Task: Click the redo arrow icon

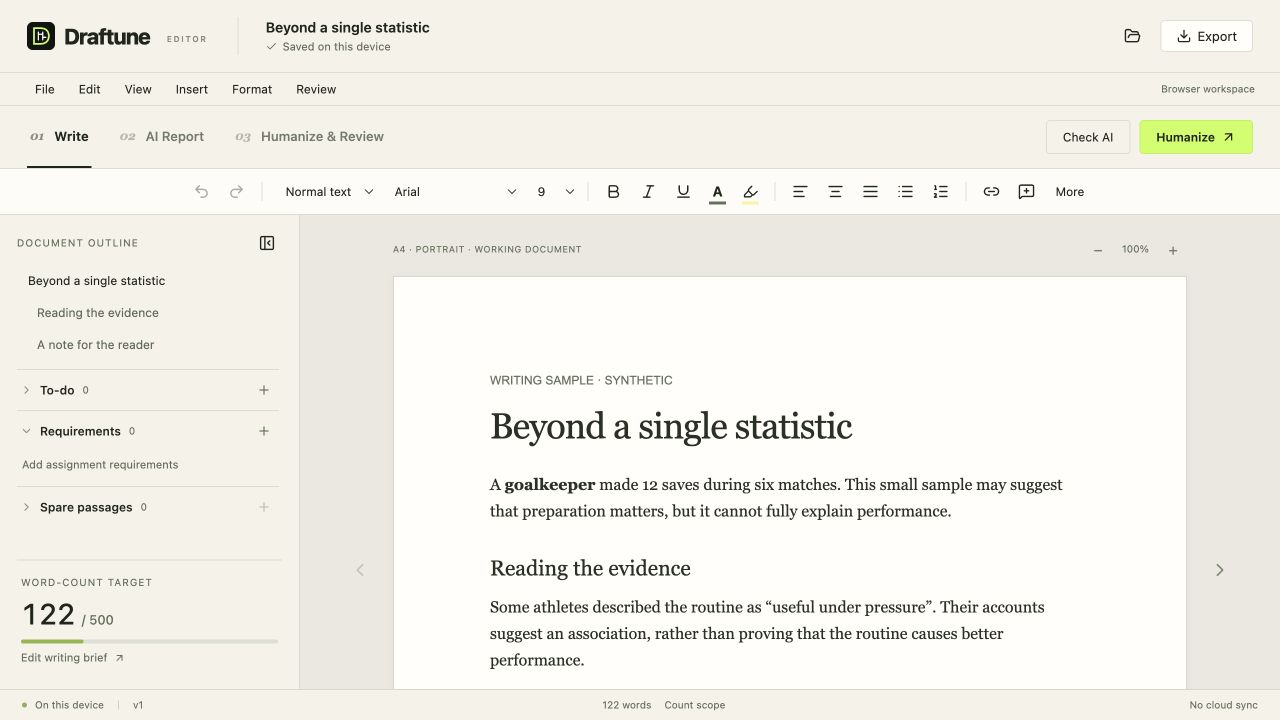Action: point(236,192)
